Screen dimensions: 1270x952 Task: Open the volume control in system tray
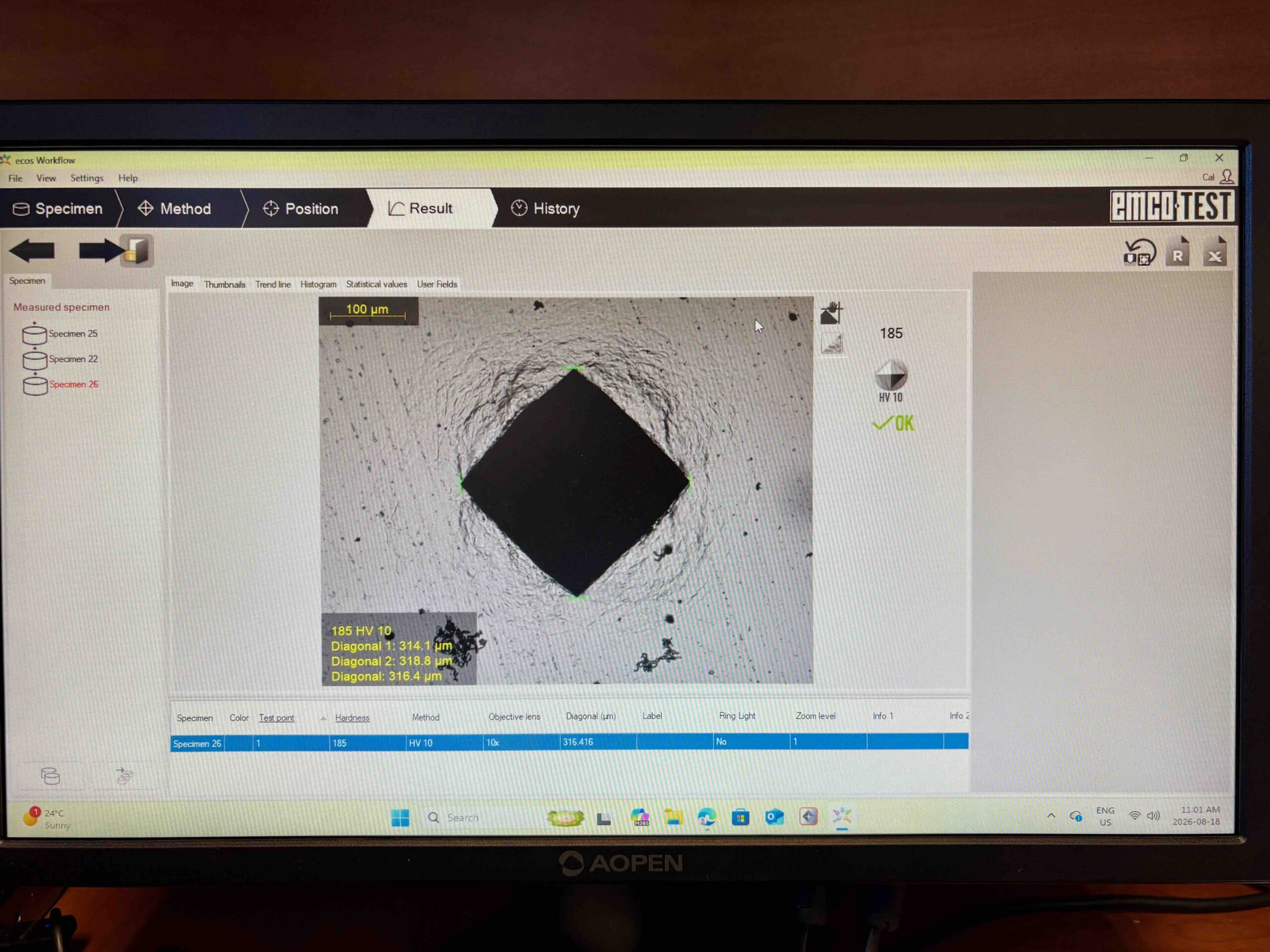point(1153,816)
